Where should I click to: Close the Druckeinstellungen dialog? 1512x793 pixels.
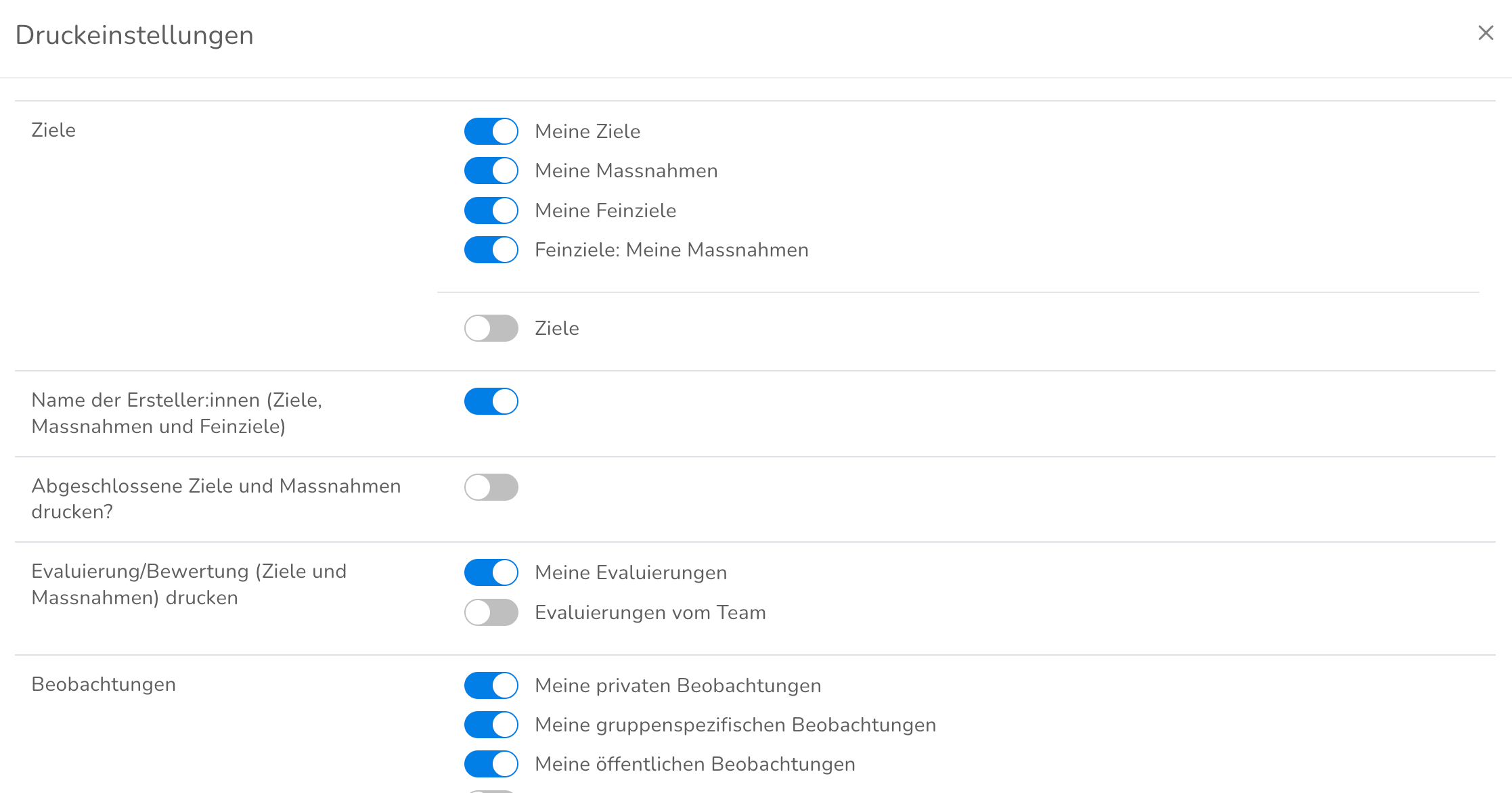1486,33
